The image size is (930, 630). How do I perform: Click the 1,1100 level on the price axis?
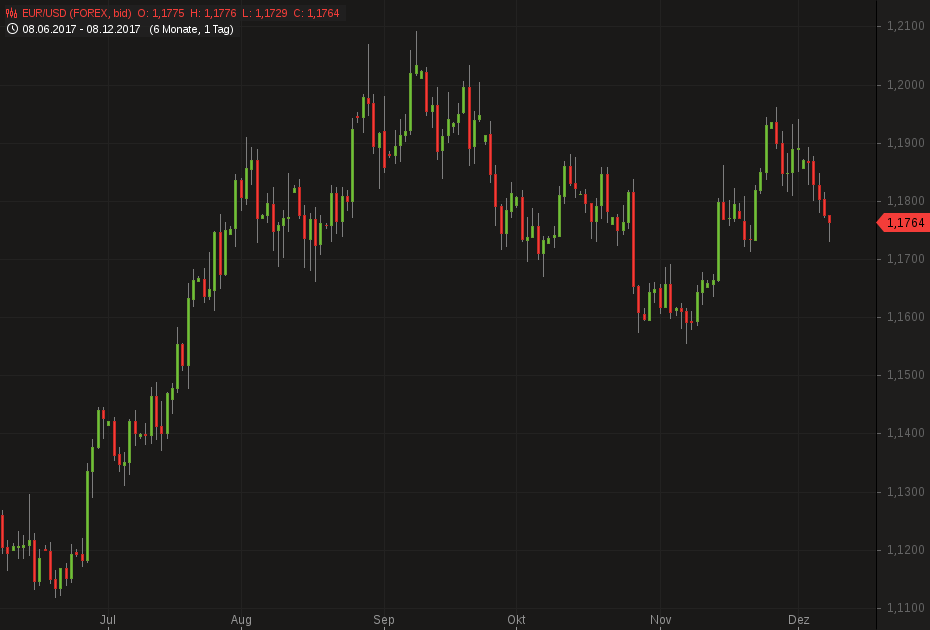click(x=905, y=608)
